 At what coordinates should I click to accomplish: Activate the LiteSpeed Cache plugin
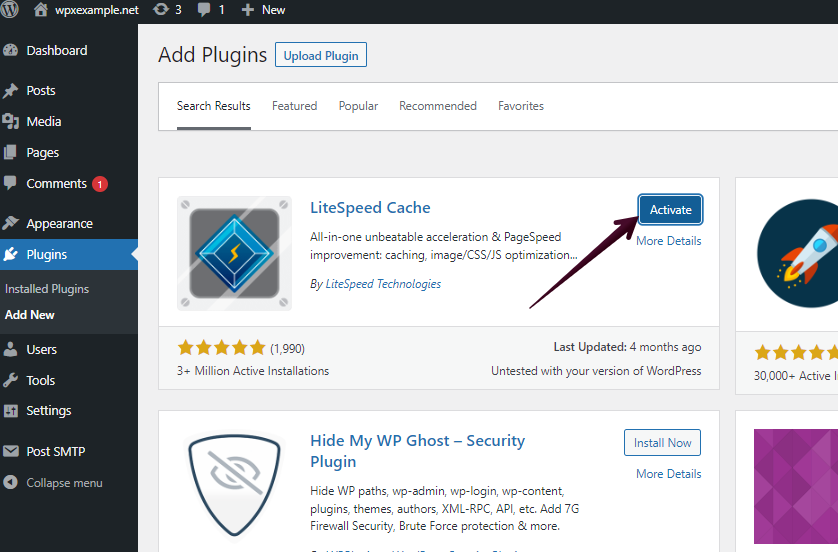pyautogui.click(x=670, y=209)
